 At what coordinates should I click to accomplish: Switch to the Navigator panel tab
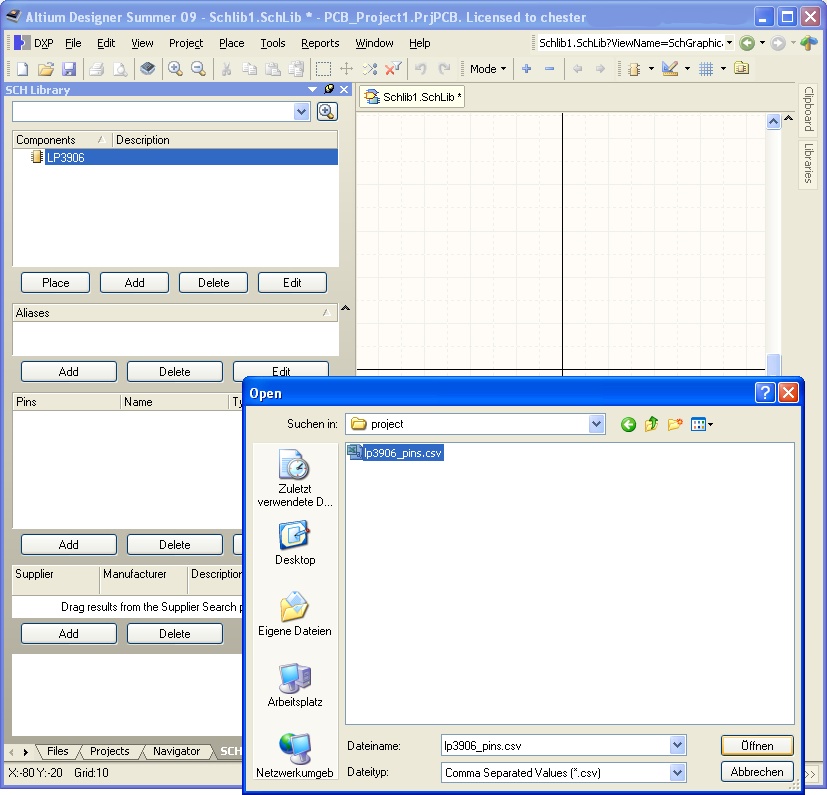click(x=176, y=751)
